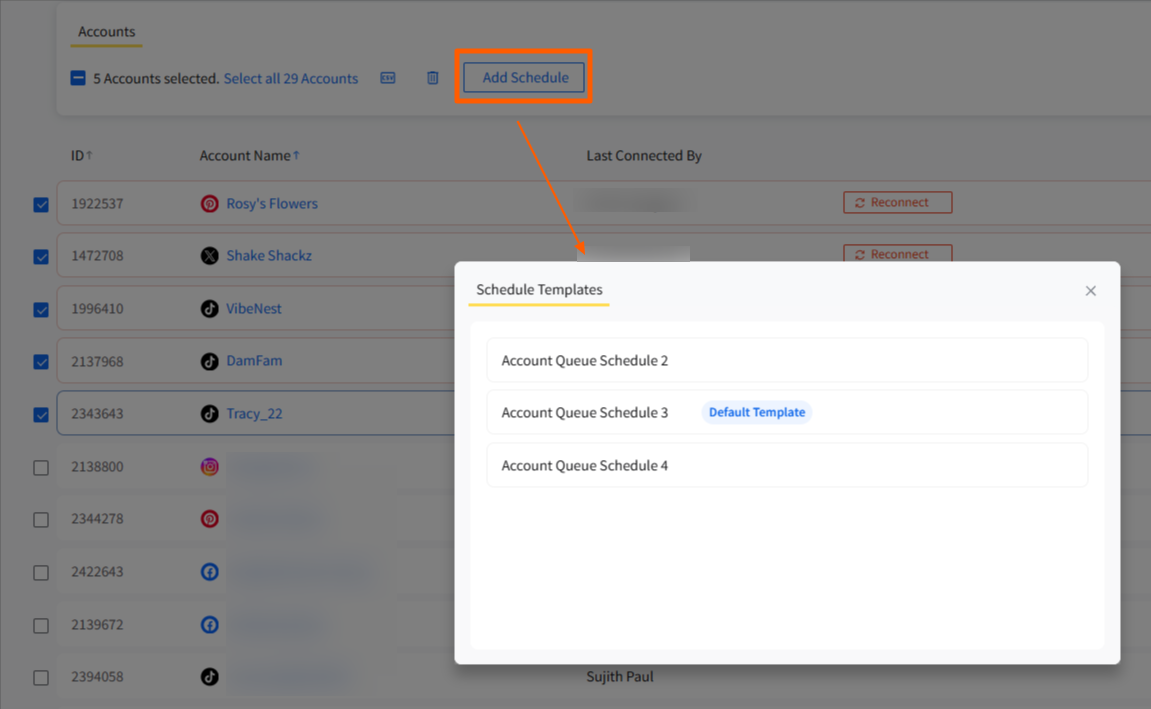Click TikTok icon beside VibeNest
The width and height of the screenshot is (1151, 709).
pyautogui.click(x=209, y=308)
